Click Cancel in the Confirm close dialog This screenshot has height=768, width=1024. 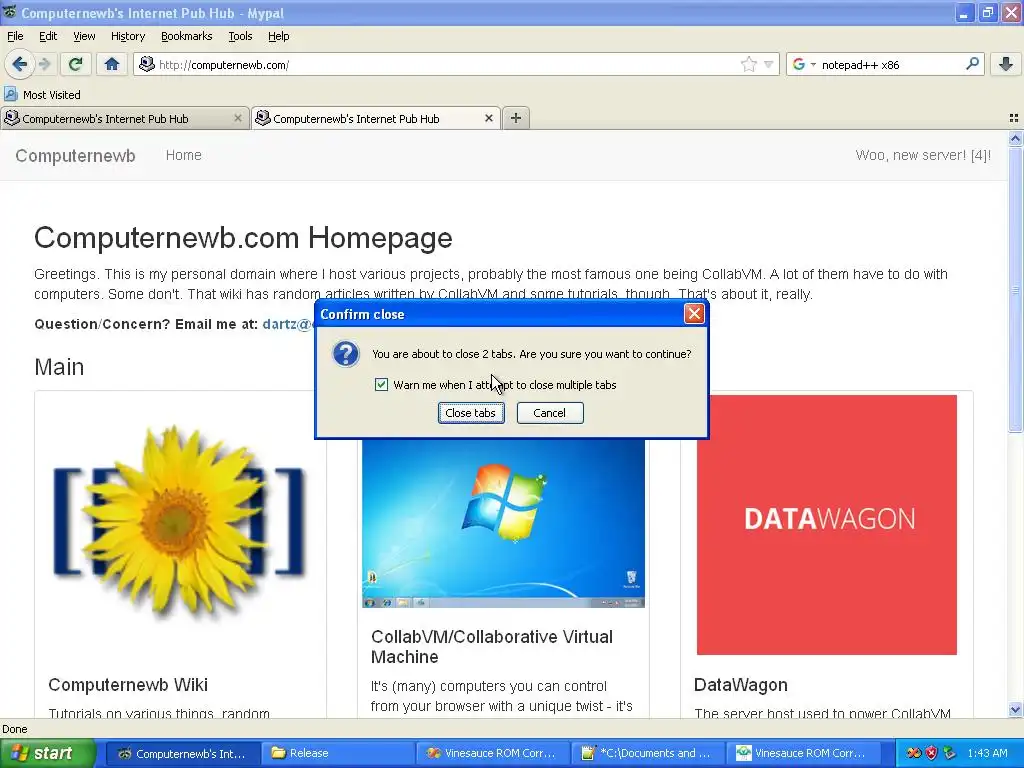click(550, 413)
